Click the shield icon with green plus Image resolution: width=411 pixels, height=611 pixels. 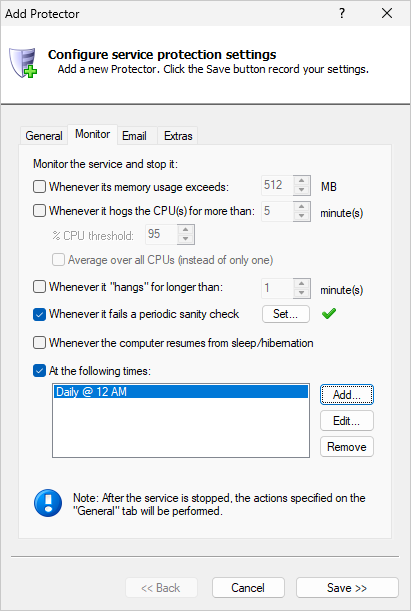23,62
